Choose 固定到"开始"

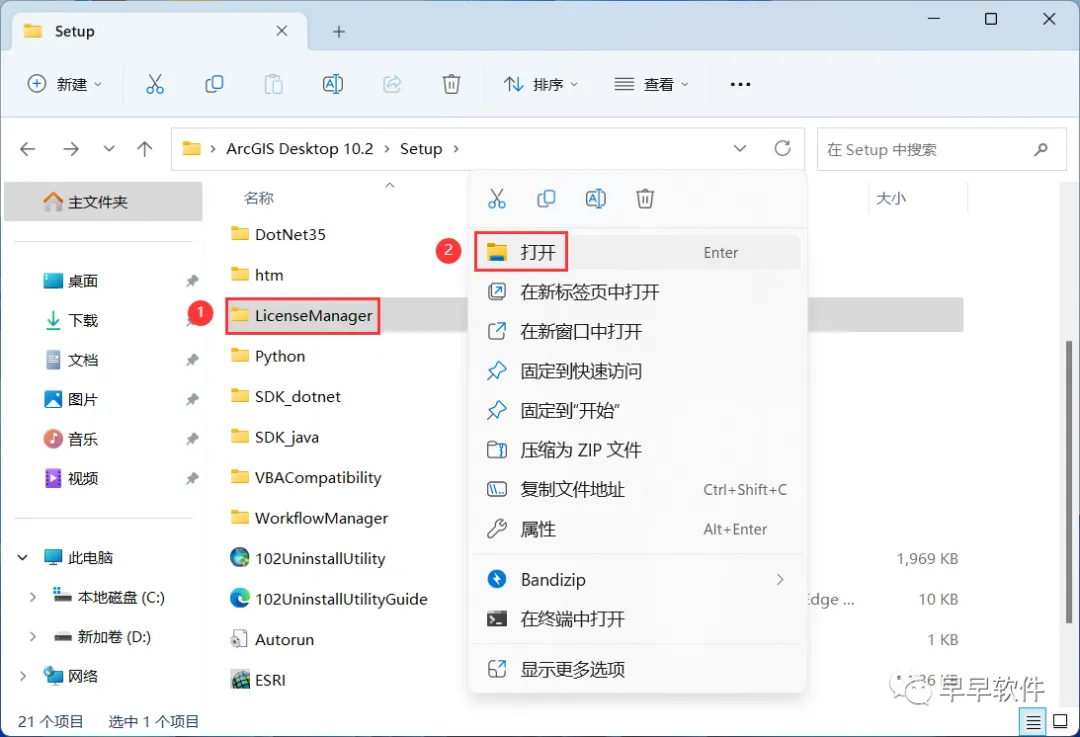(x=637, y=411)
